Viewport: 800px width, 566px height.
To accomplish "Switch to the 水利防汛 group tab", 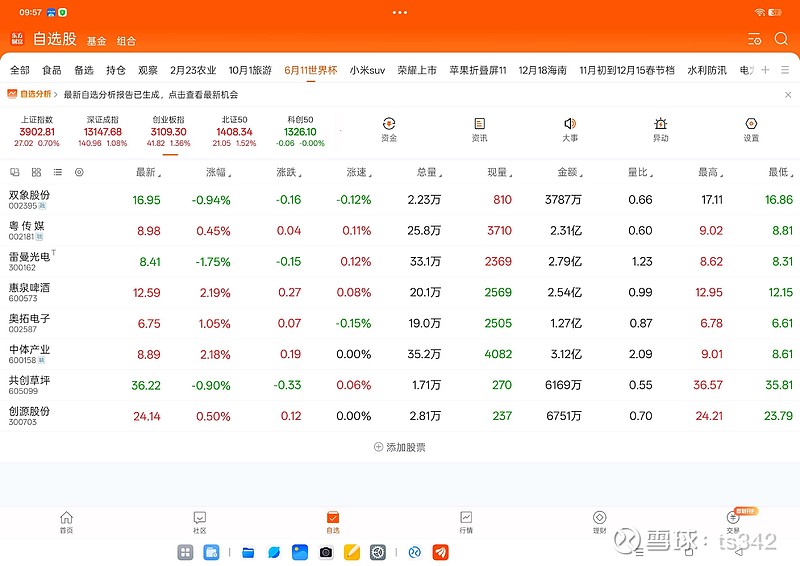I will [707, 70].
